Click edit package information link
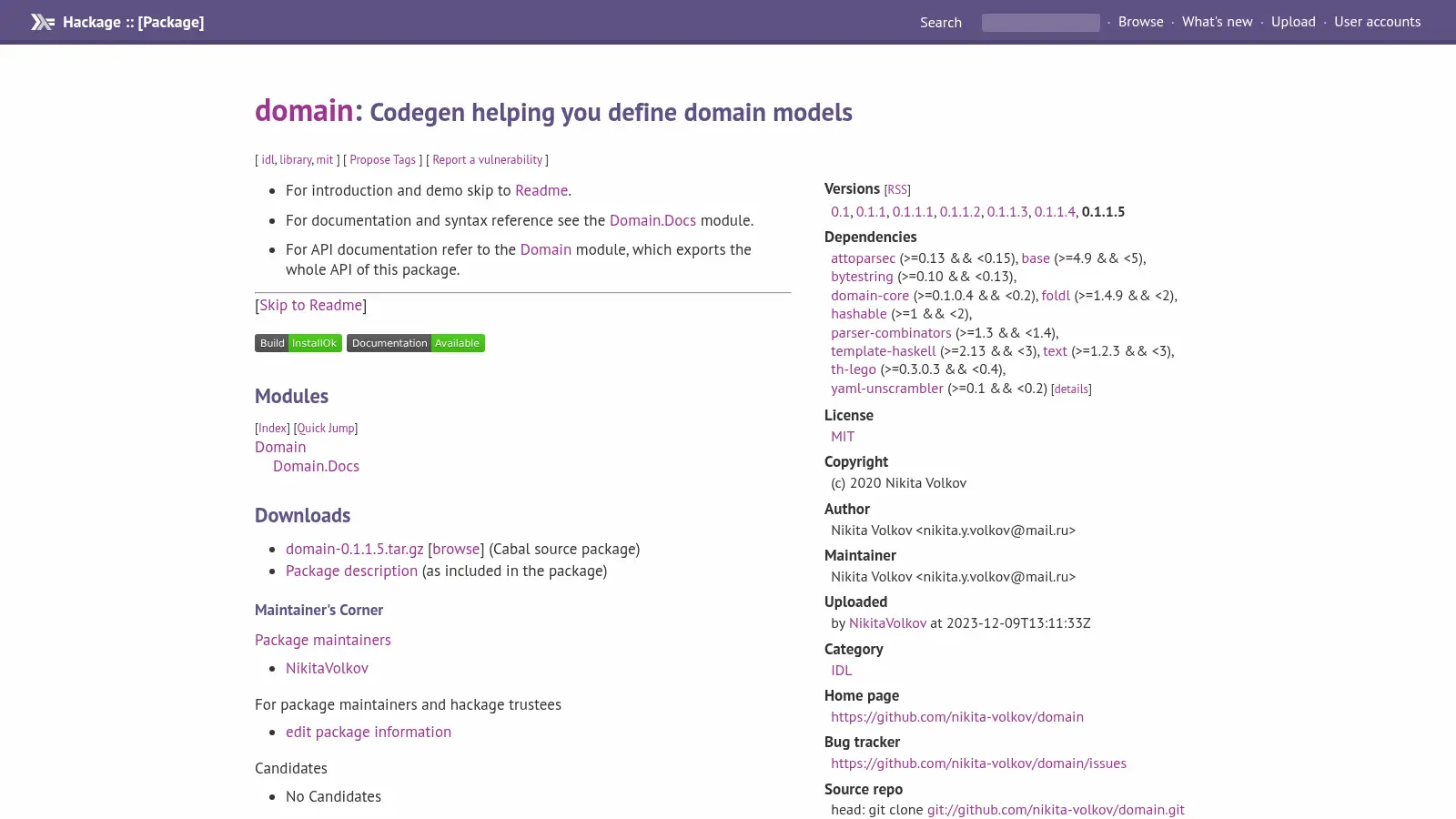 [x=369, y=733]
